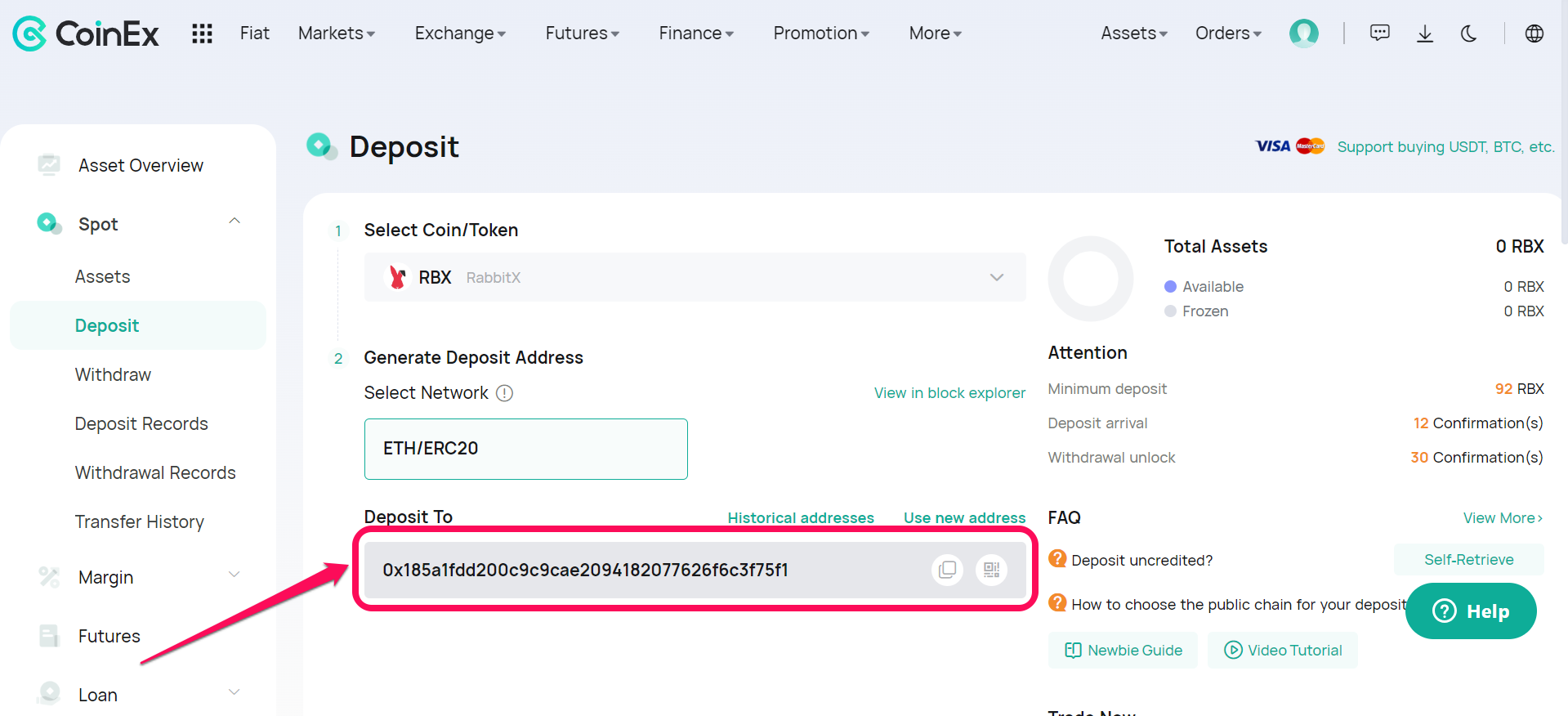The width and height of the screenshot is (1568, 716).
Task: Open the Video Tutorial button
Action: 1282,650
